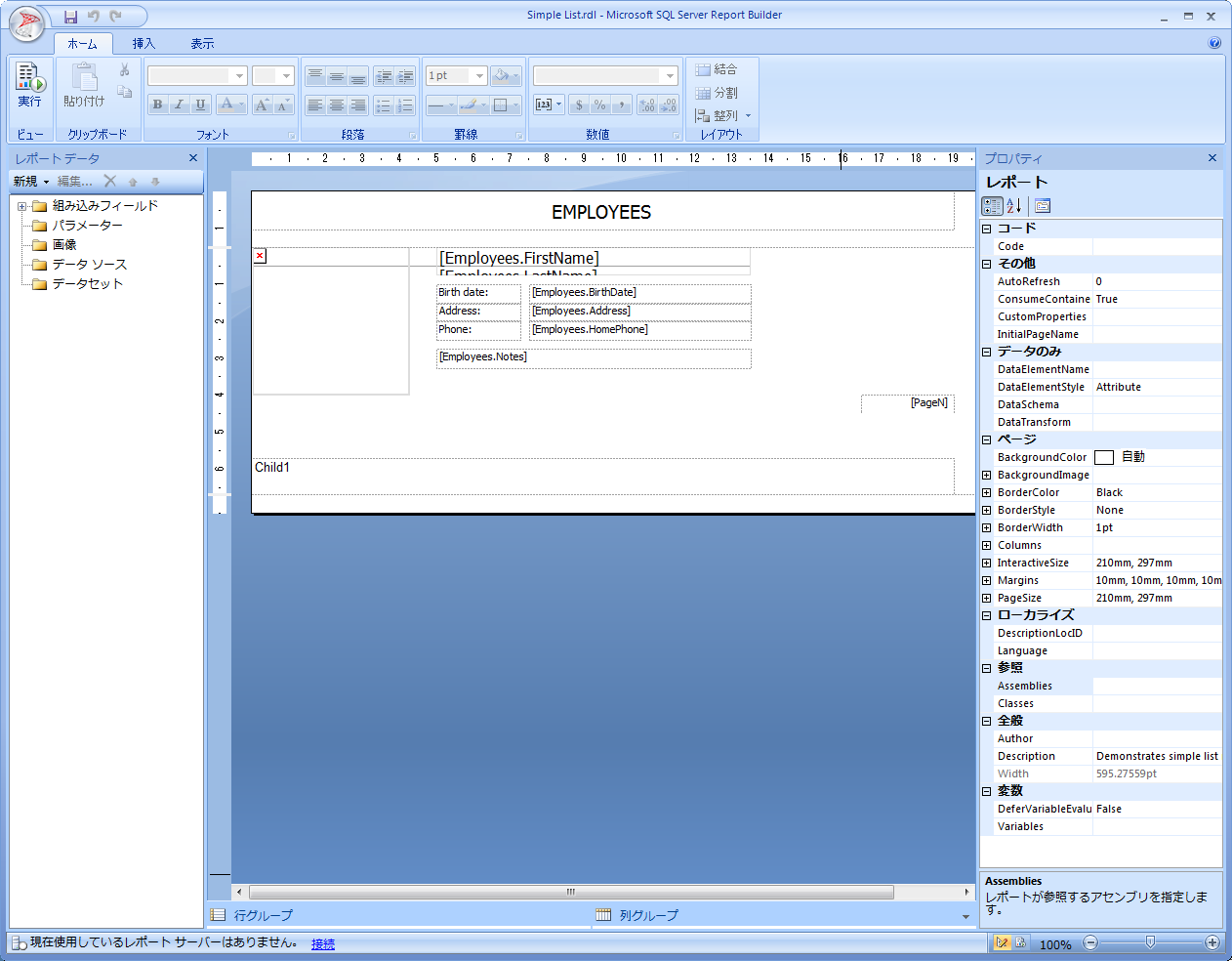Sort properties alphabetically with A-Z icon

point(1014,206)
